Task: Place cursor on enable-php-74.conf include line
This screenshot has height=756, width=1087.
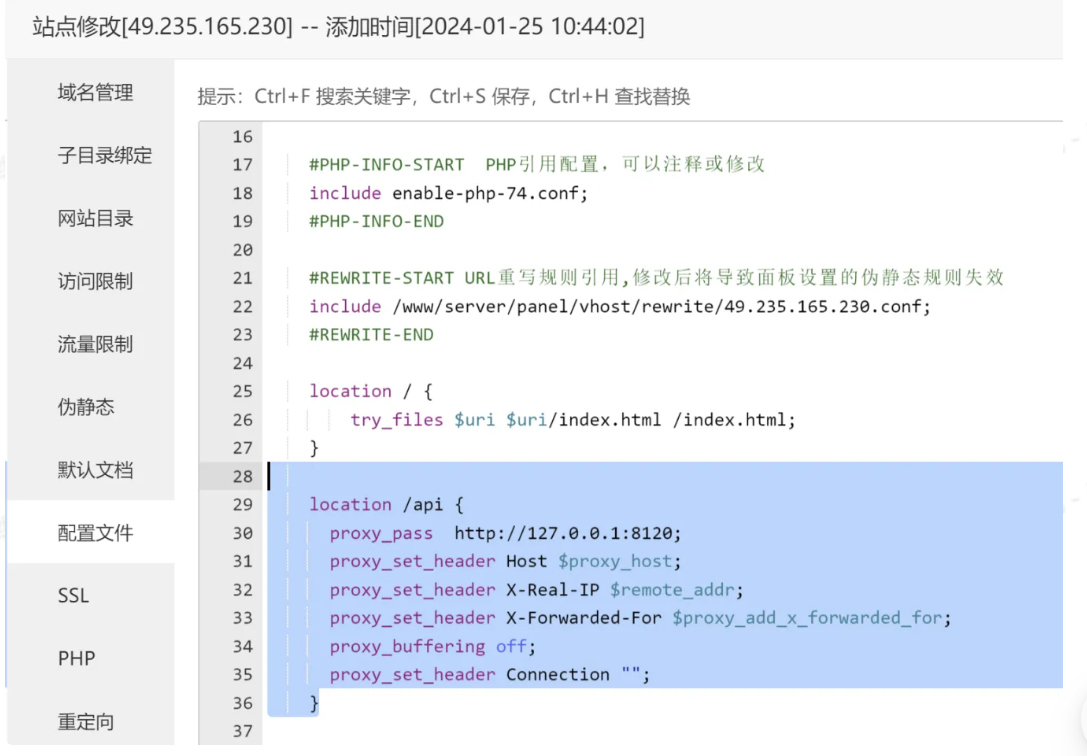Action: tap(448, 193)
